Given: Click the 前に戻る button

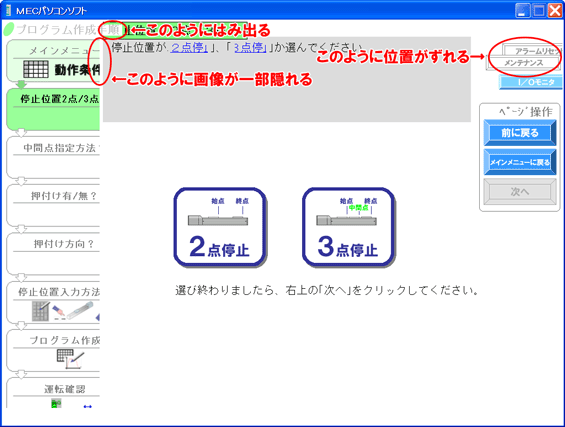Looking at the screenshot, I should 520,133.
